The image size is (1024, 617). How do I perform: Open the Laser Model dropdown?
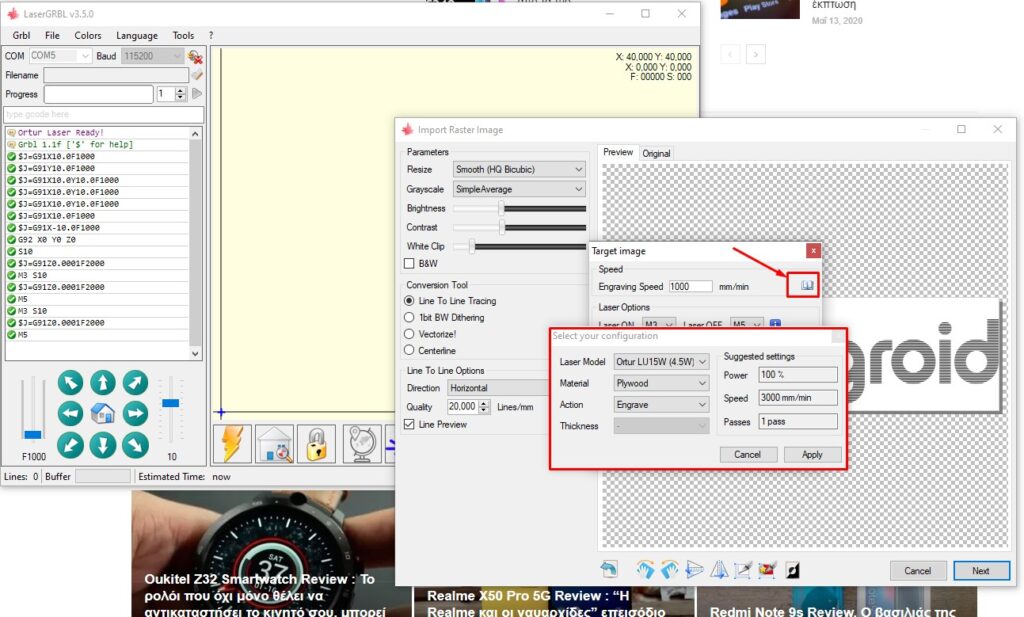[661, 362]
